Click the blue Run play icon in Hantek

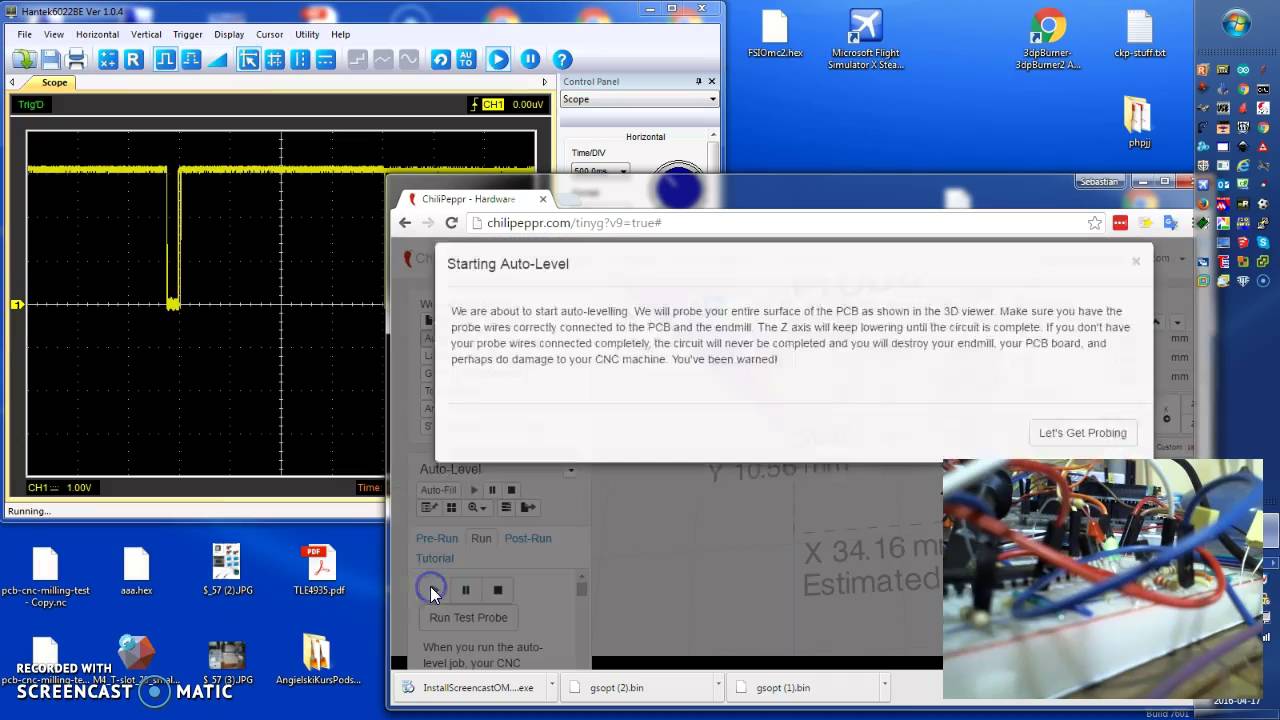(x=498, y=60)
